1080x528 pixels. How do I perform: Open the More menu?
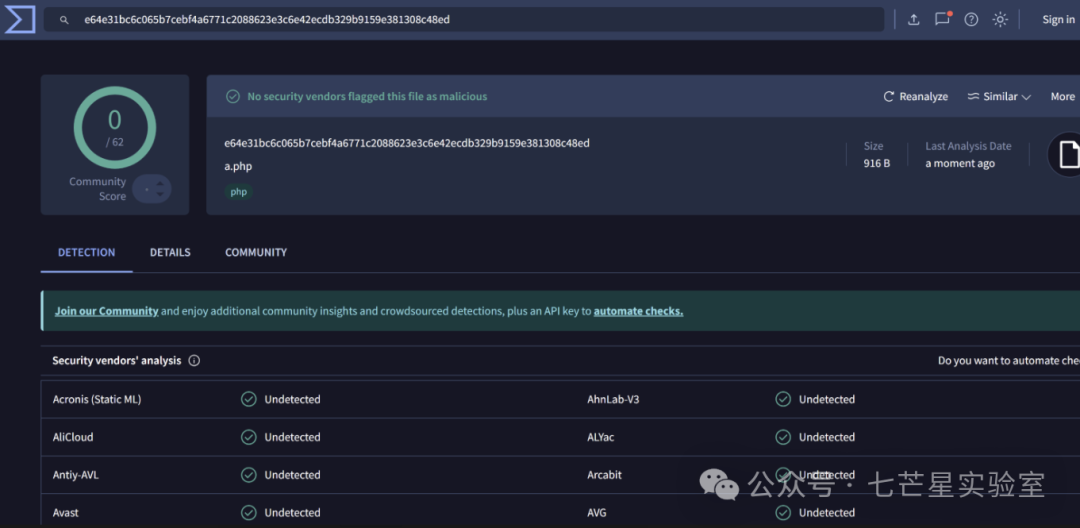tap(1062, 97)
